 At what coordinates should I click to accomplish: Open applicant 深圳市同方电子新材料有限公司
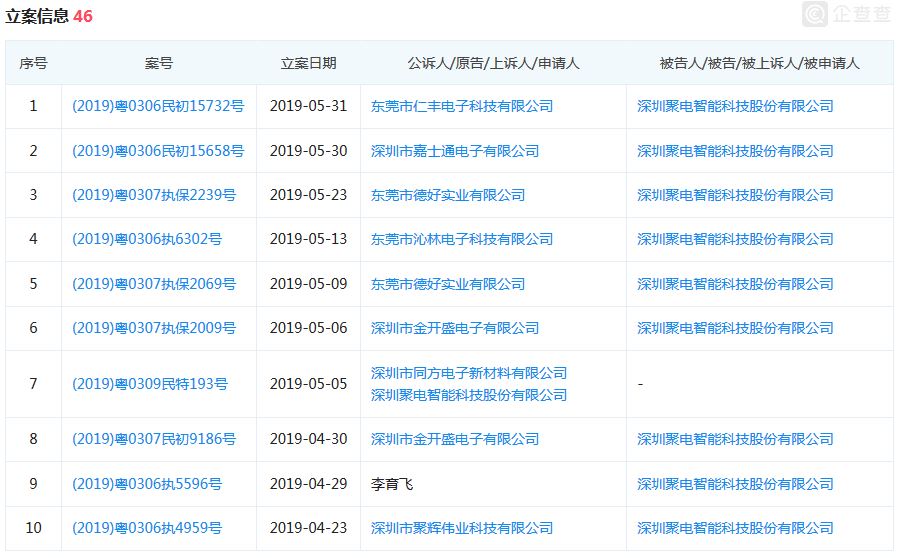tap(469, 373)
